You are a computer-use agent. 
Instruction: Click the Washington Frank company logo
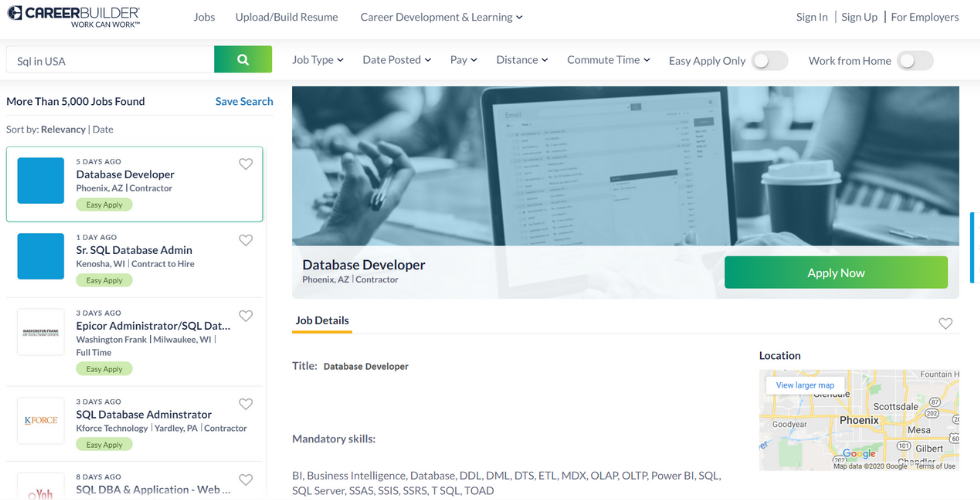point(41,332)
